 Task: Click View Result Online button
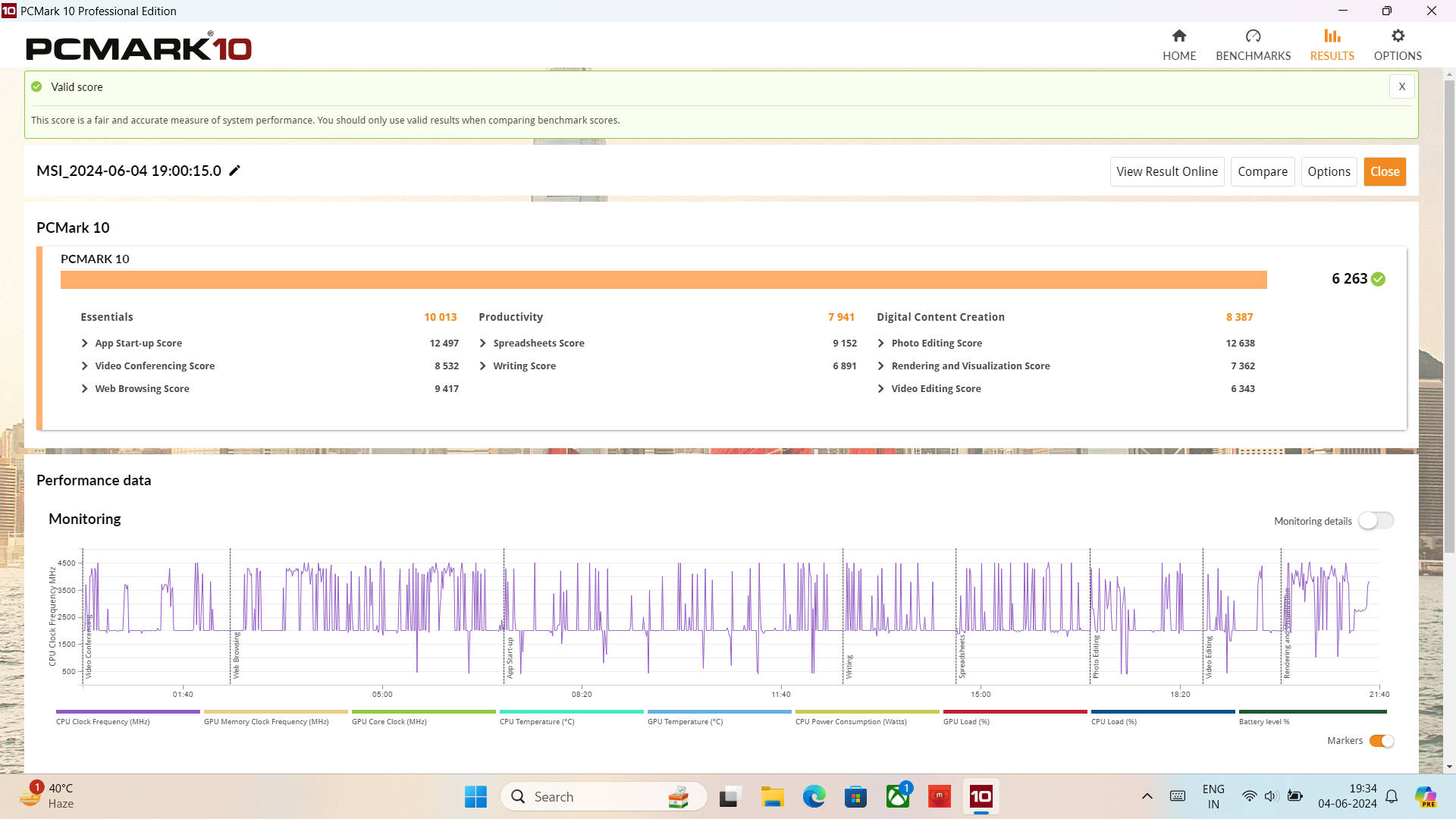point(1167,171)
